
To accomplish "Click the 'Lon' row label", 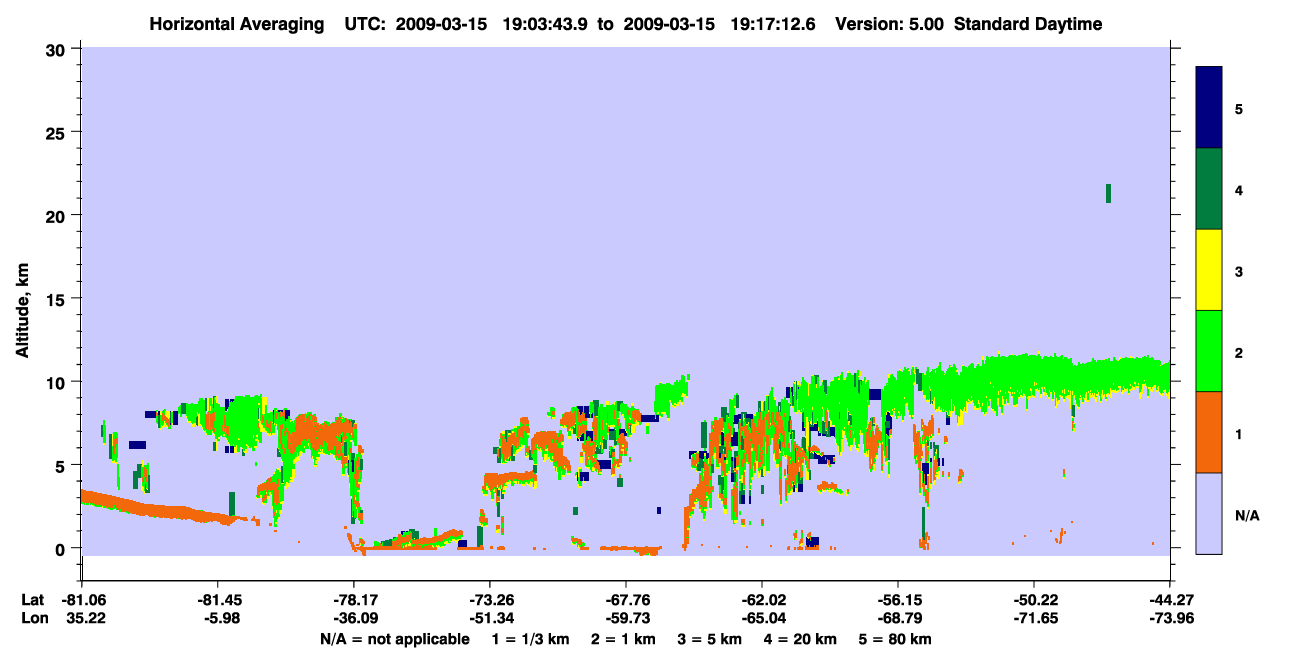I will [34, 619].
